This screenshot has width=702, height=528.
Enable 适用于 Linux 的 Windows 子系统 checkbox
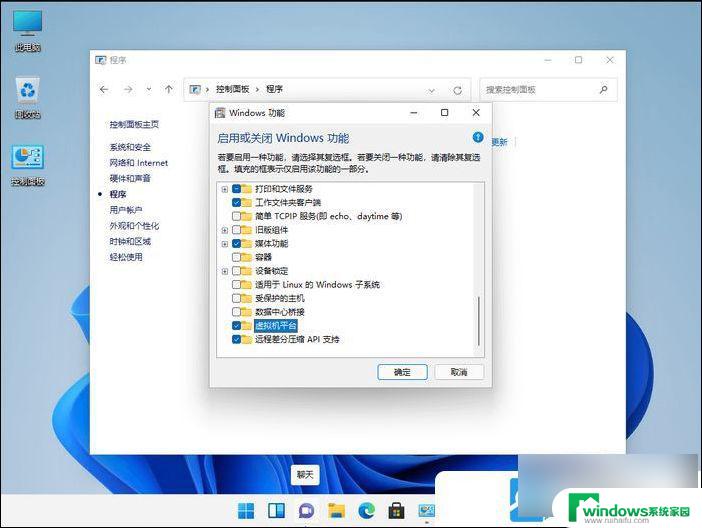coord(237,284)
